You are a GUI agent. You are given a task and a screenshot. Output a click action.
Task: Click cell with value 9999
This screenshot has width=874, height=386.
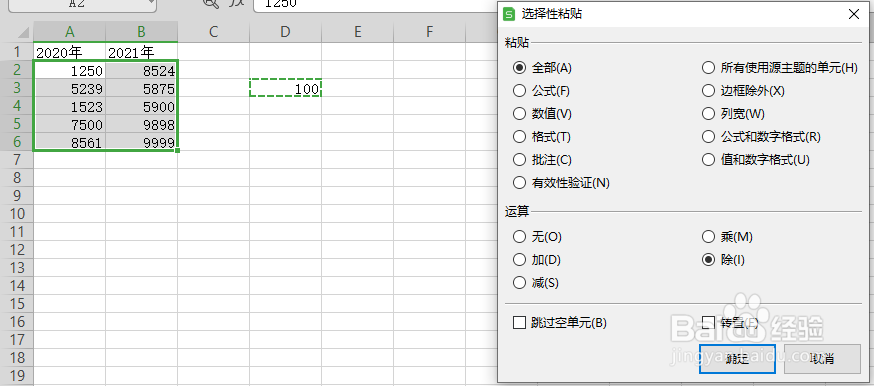(142, 142)
